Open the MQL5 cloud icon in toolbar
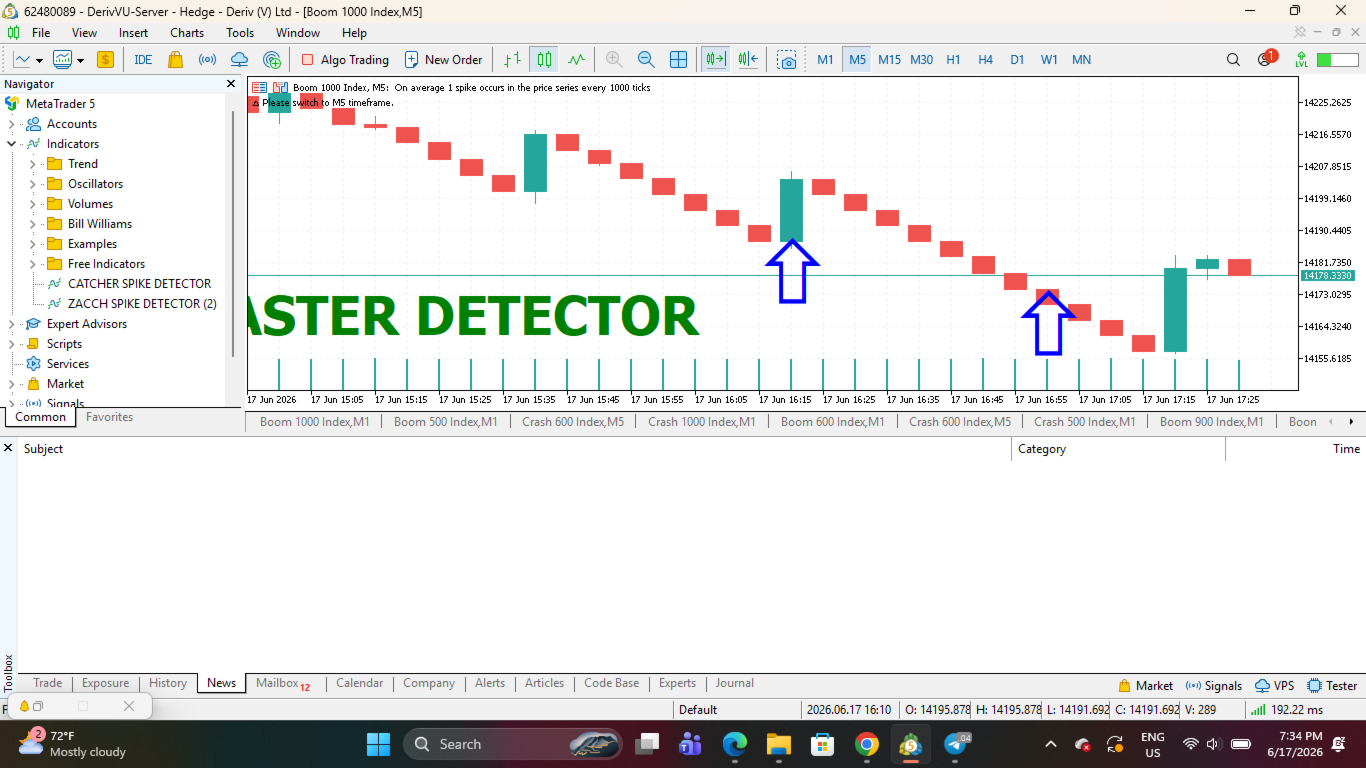Screen dimensions: 1366x768 click(239, 59)
